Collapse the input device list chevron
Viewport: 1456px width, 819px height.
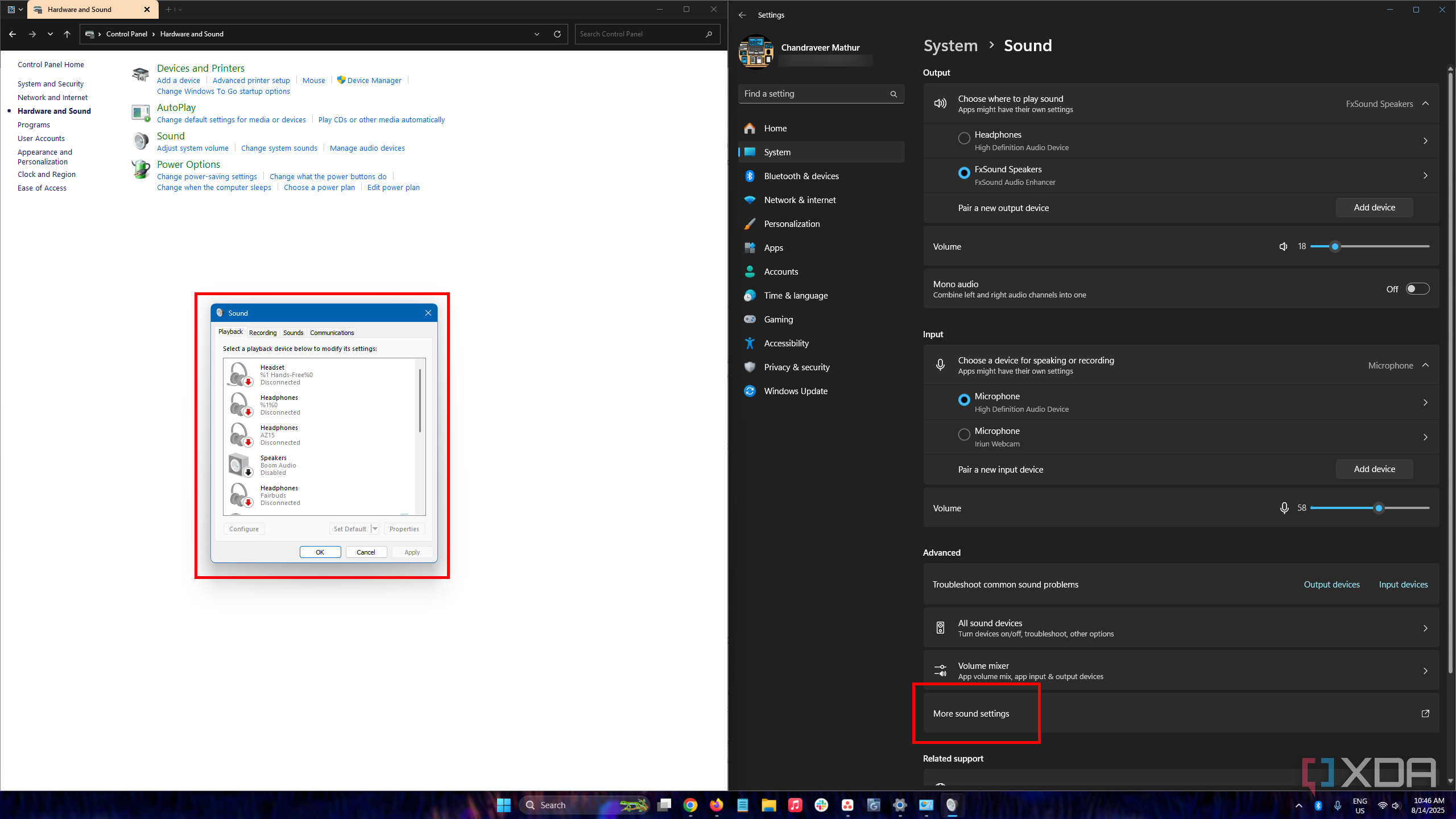point(1425,365)
